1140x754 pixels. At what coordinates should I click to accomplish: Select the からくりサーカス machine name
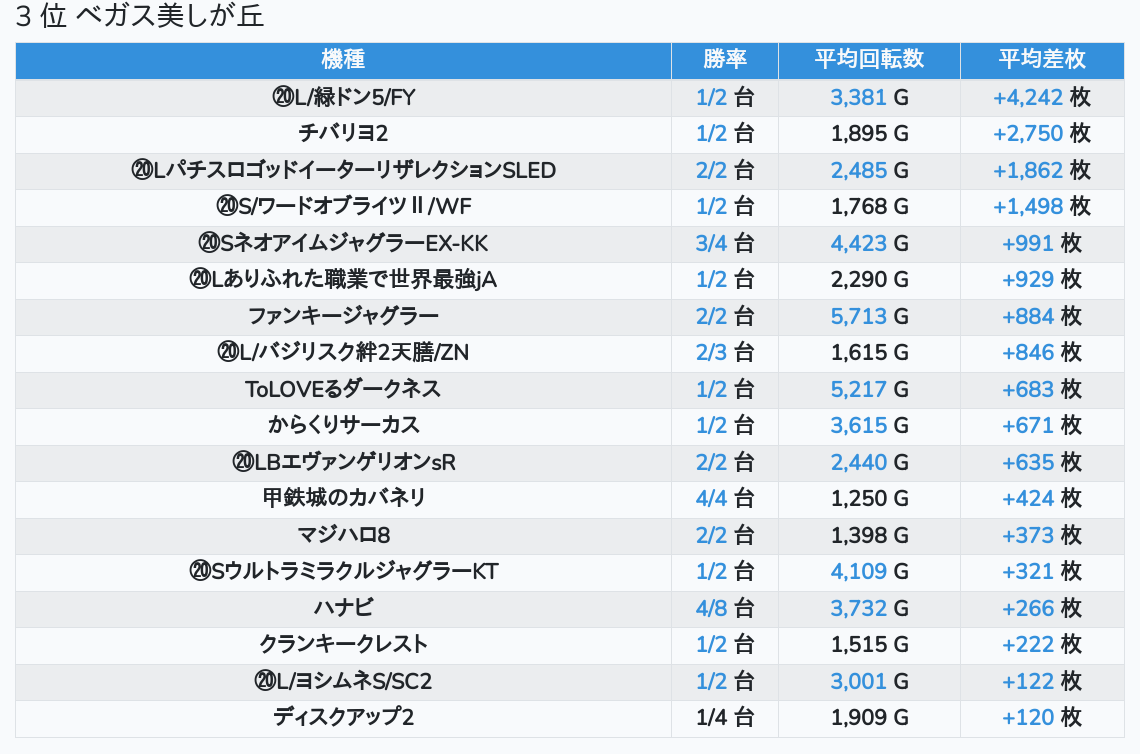click(343, 426)
